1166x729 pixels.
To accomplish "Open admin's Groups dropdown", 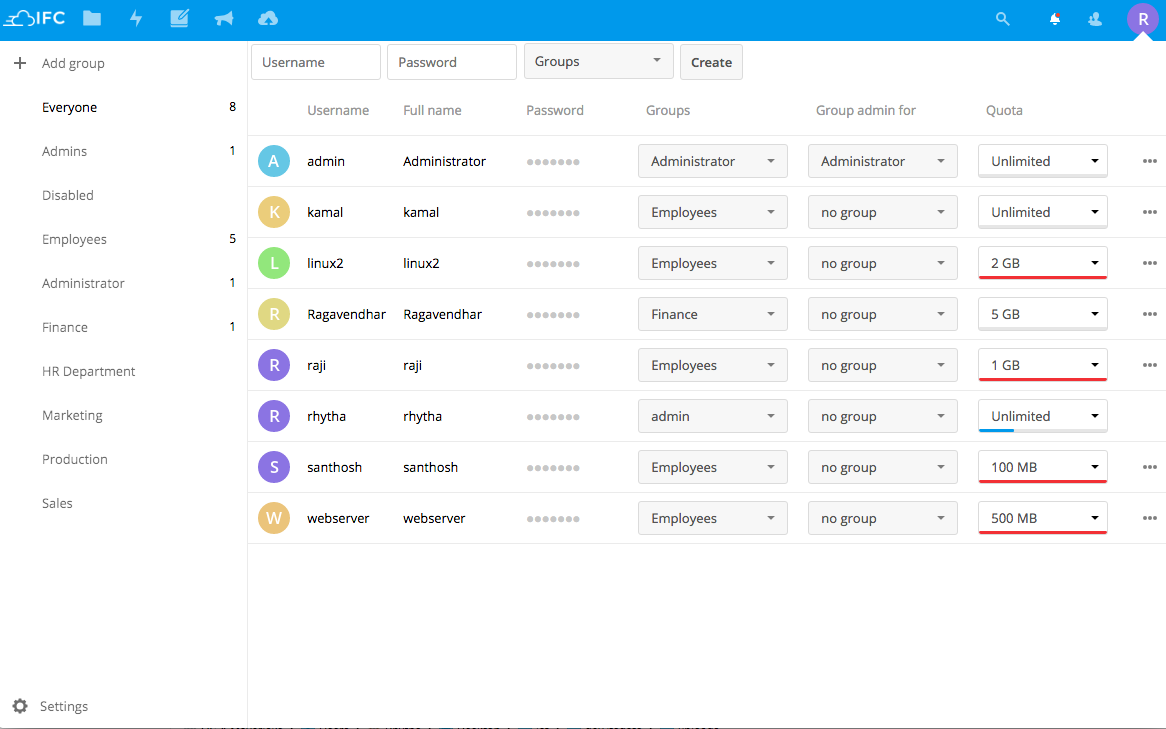I will pos(712,161).
